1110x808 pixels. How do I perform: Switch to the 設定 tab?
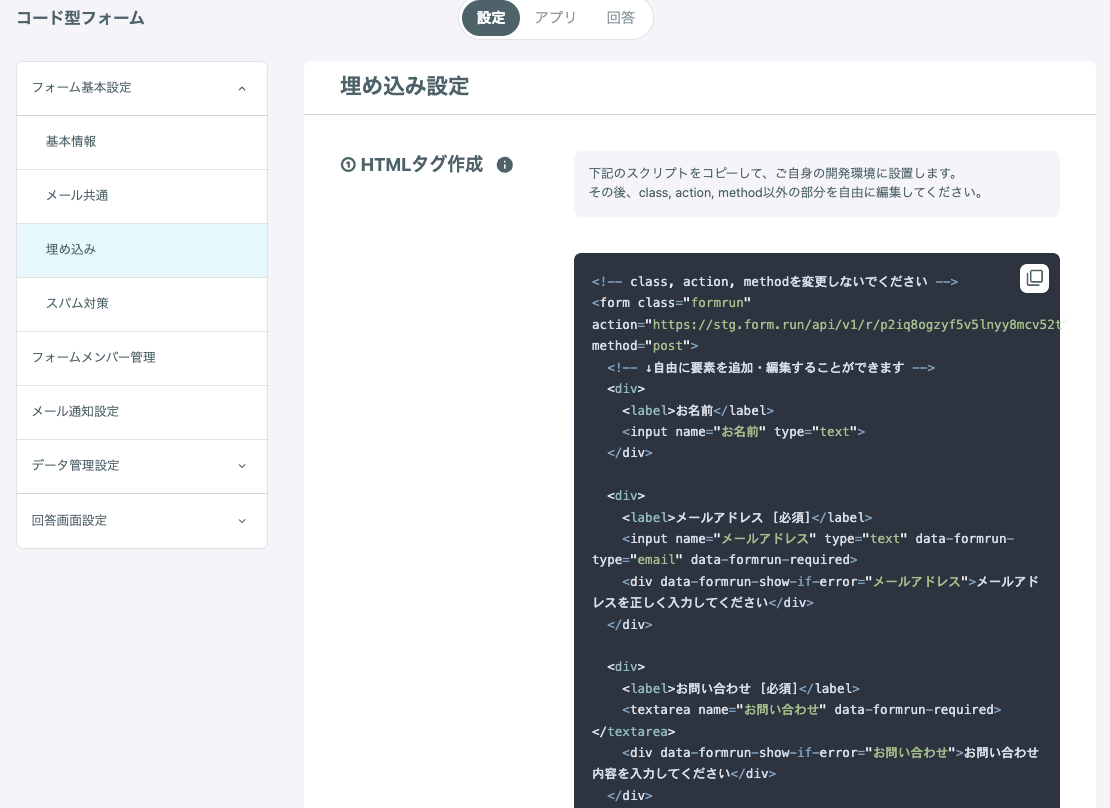[491, 18]
